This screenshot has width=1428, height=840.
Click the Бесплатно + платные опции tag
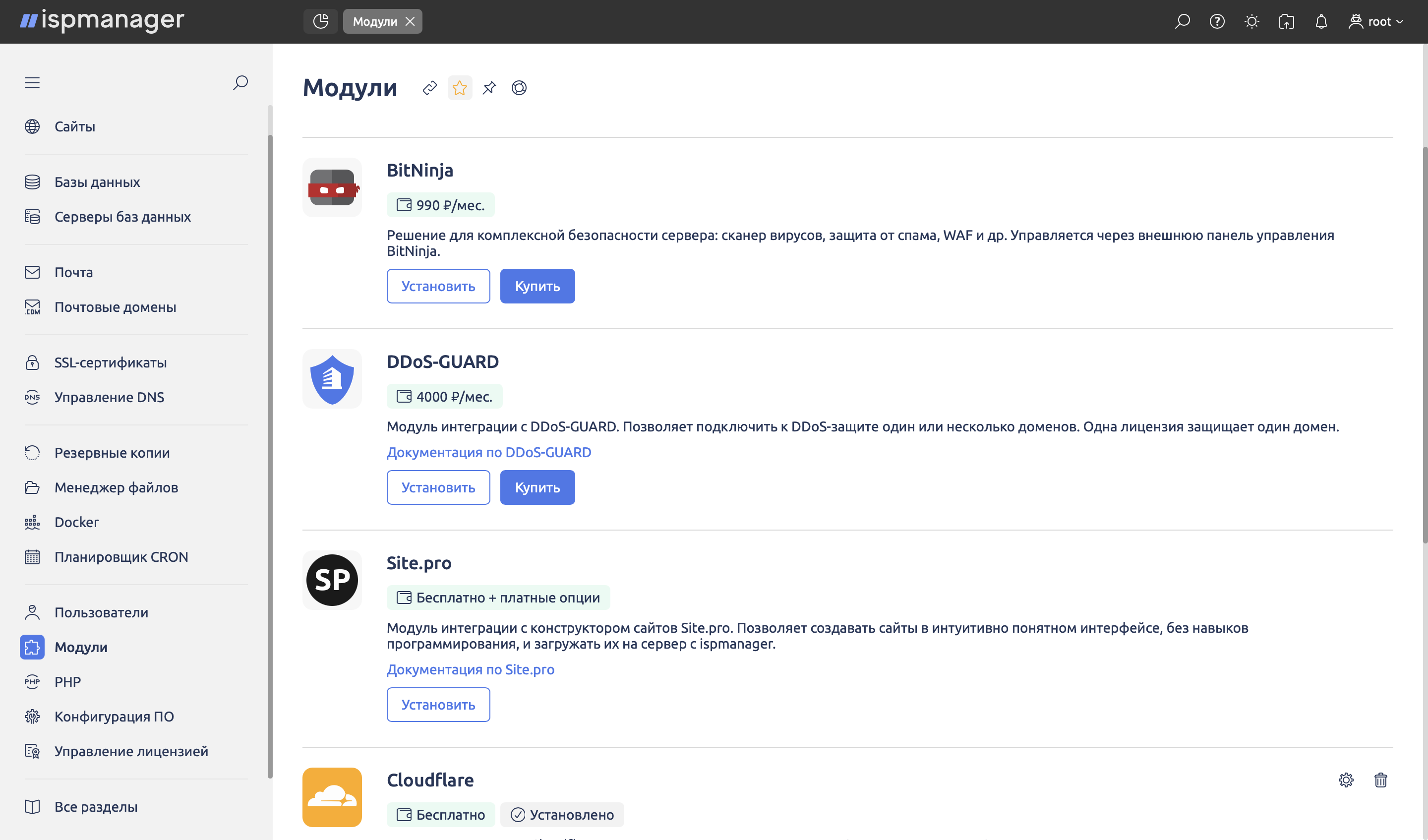coord(498,598)
